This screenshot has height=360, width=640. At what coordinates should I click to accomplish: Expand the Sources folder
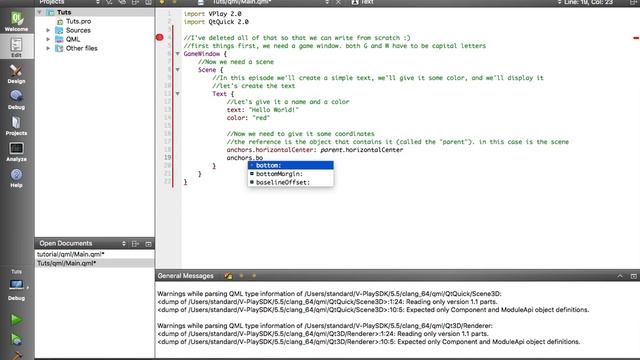[48, 30]
